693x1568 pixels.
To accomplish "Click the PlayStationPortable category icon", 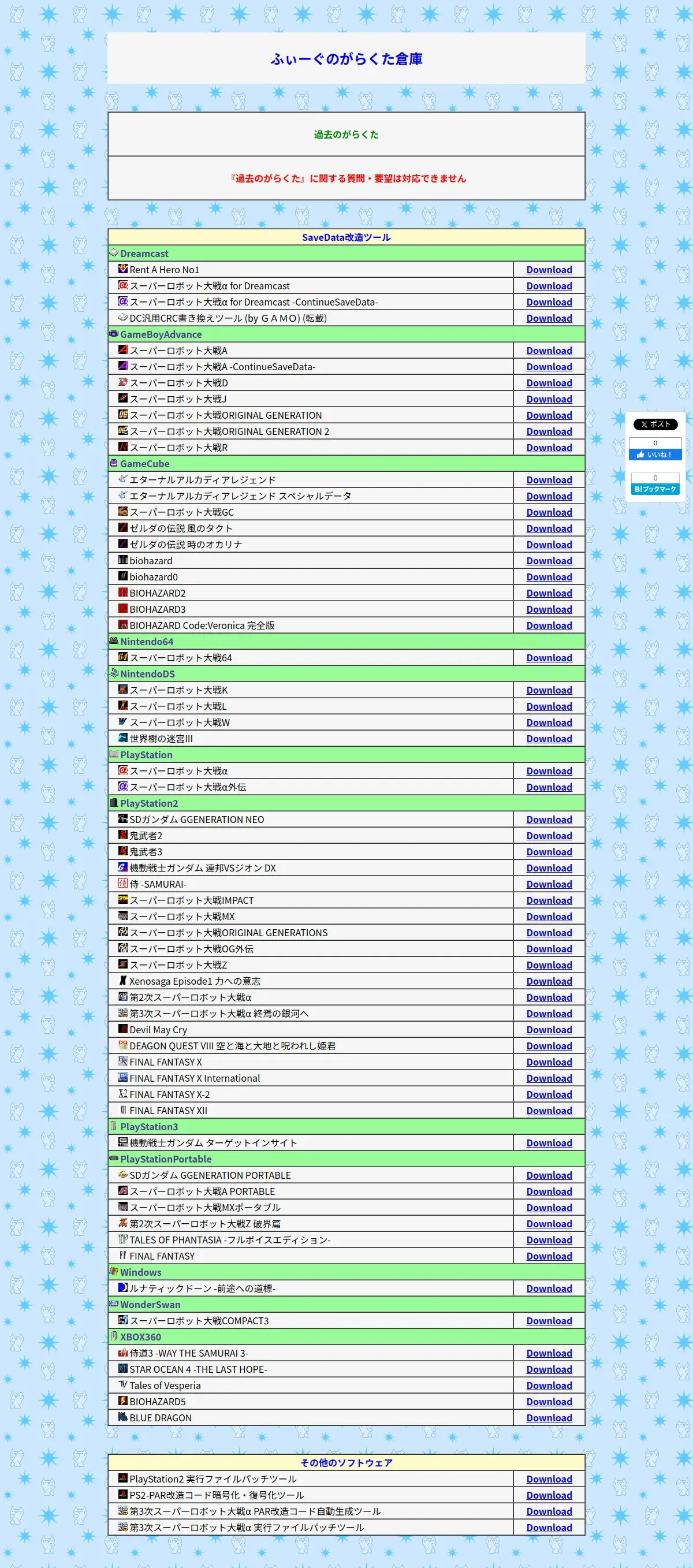I will tap(114, 1158).
